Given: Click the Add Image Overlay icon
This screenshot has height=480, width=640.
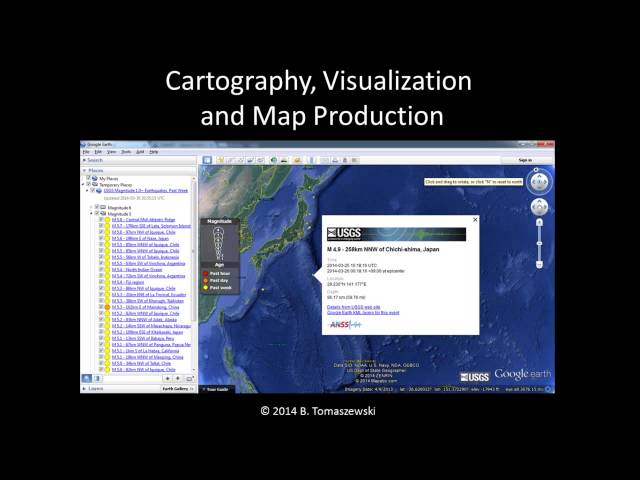Looking at the screenshot, I should pos(250,160).
